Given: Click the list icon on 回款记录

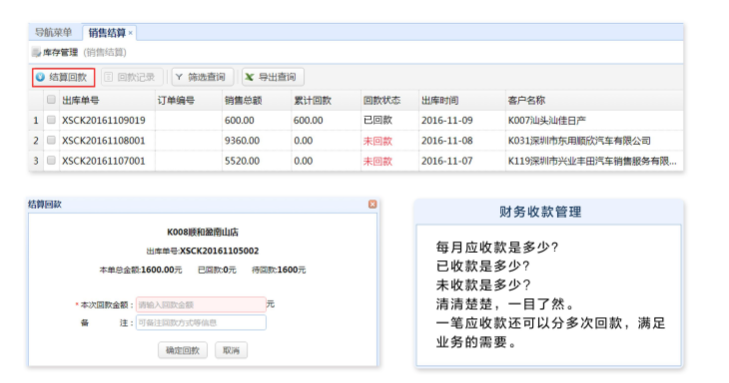Looking at the screenshot, I should [x=108, y=77].
